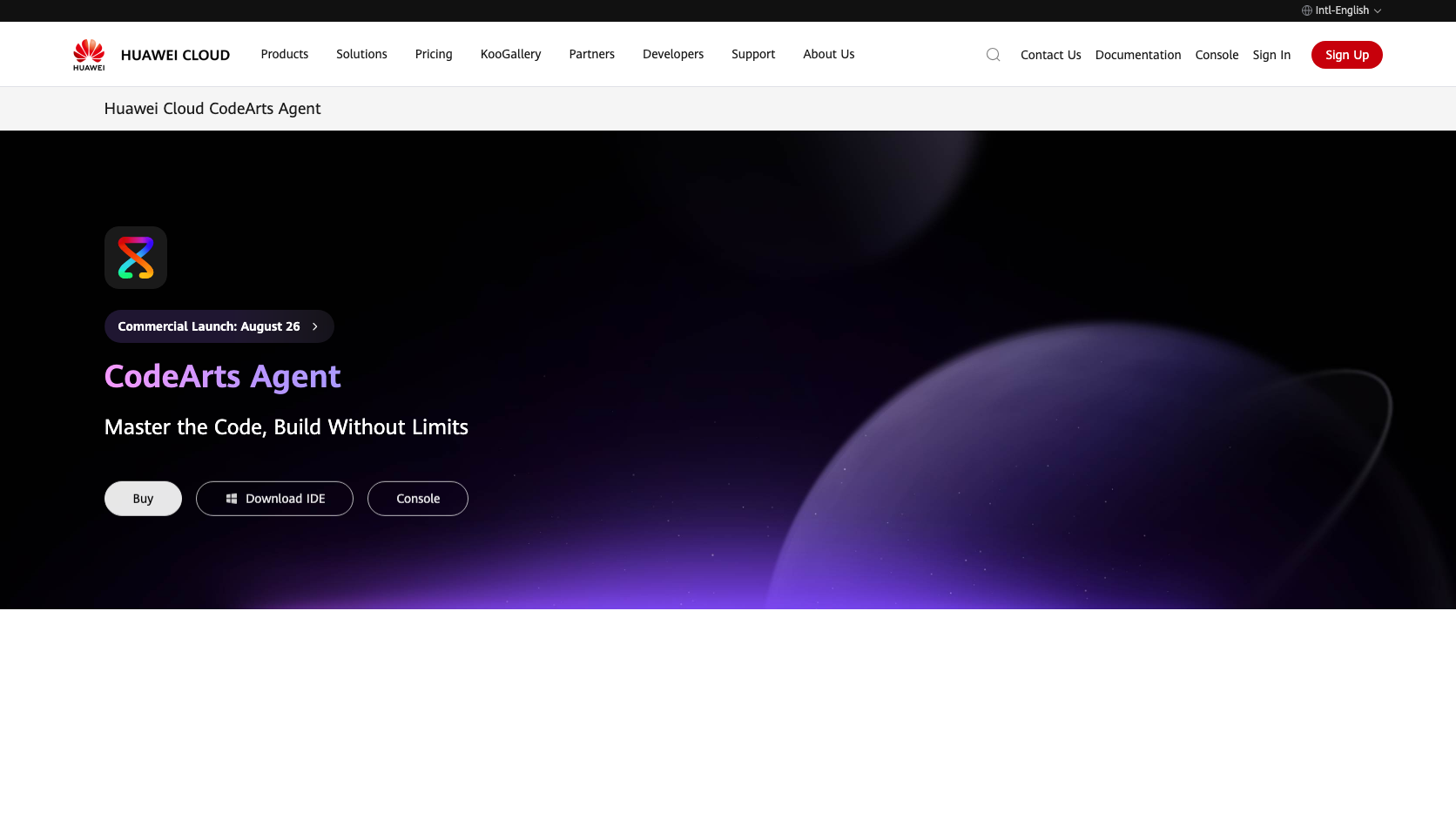1456x819 pixels.
Task: Open the Documentation link
Action: pos(1138,55)
